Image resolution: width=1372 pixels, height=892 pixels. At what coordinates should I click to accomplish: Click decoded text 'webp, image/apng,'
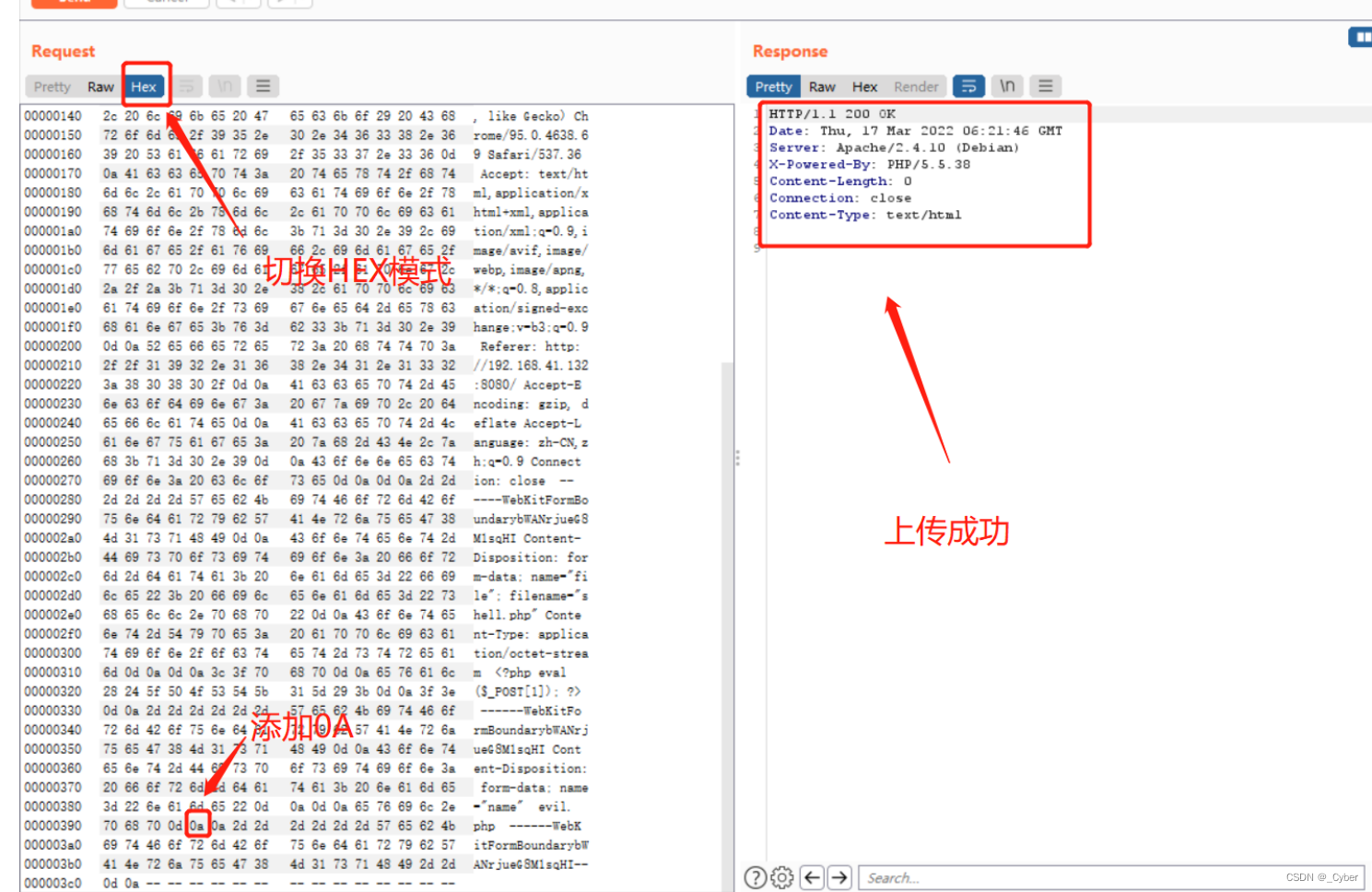pyautogui.click(x=529, y=270)
